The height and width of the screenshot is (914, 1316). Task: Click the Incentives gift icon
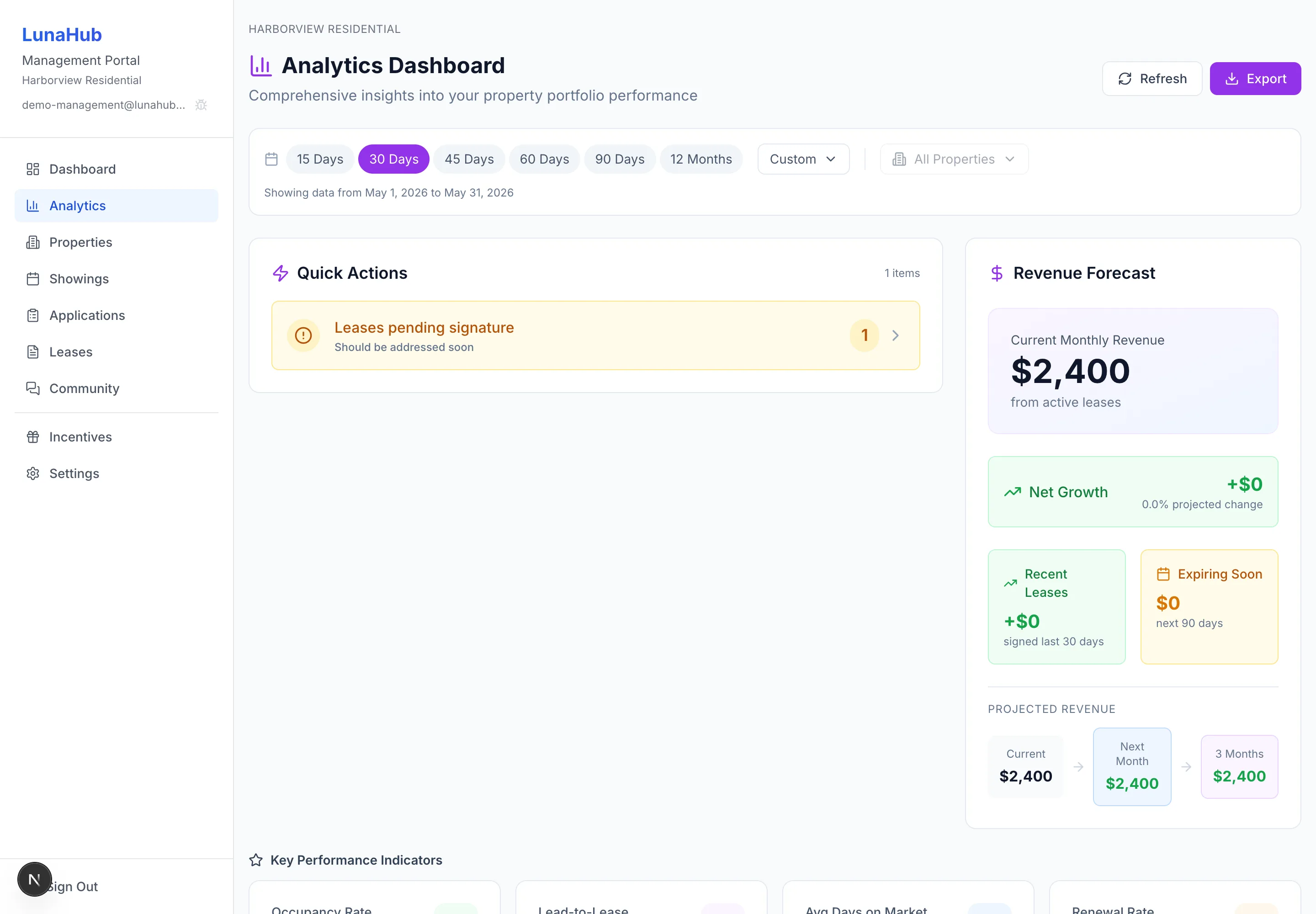tap(32, 437)
